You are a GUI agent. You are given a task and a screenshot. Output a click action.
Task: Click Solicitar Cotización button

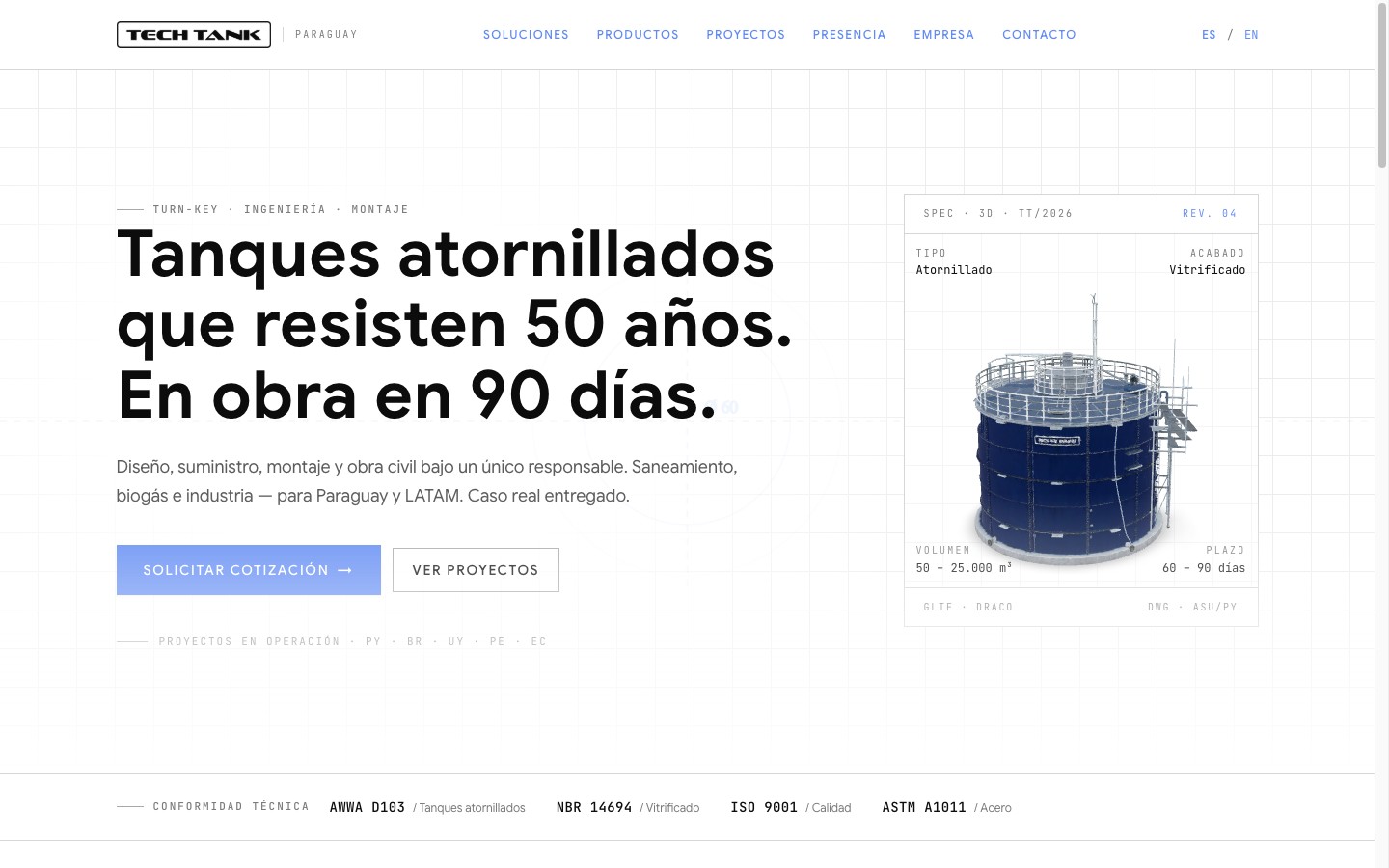click(x=249, y=570)
